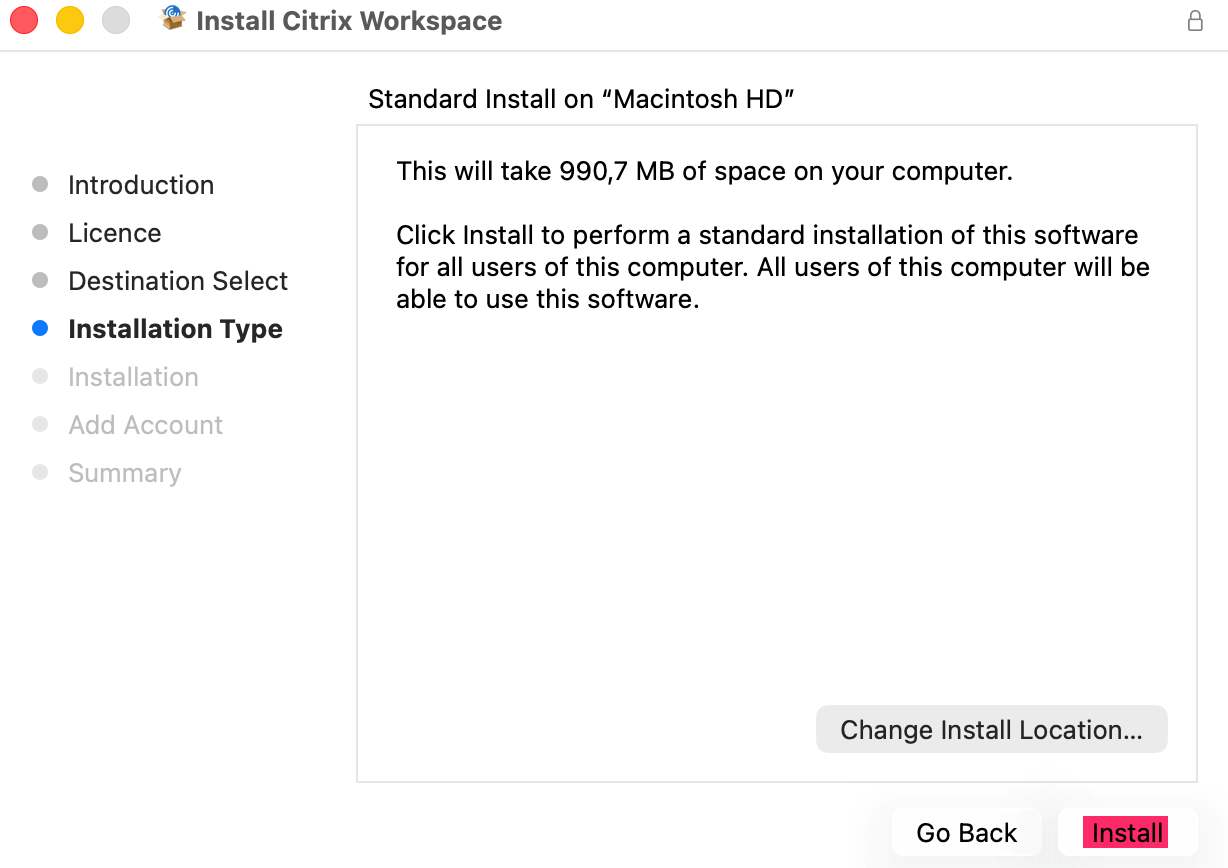Click the Installation Type step

[175, 329]
